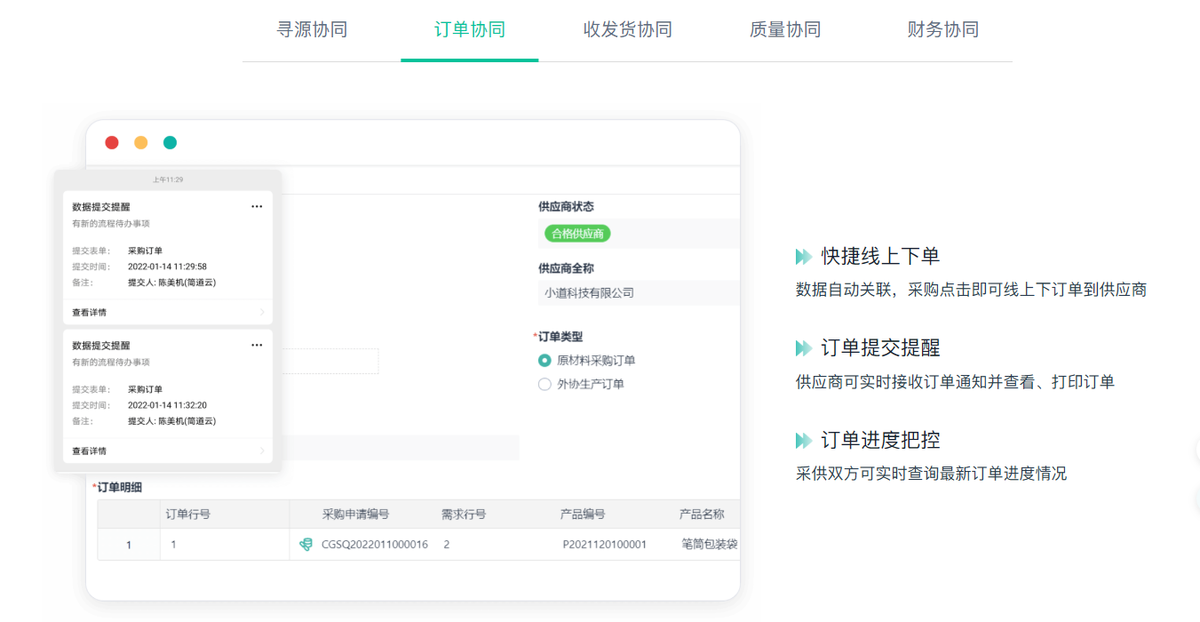Click the 合格供应商 status tag
This screenshot has height=622, width=1200.
(x=577, y=234)
